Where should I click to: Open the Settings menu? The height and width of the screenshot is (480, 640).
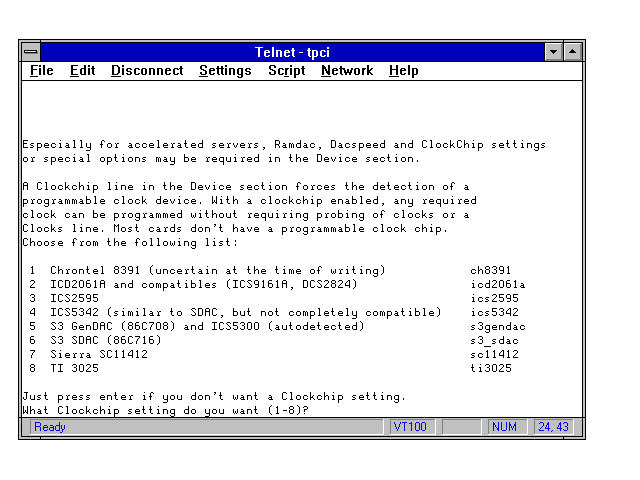point(225,71)
